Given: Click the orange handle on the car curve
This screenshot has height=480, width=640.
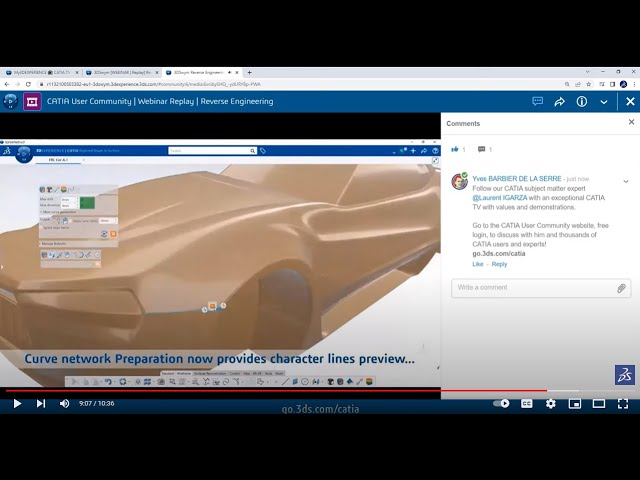Looking at the screenshot, I should point(212,306).
